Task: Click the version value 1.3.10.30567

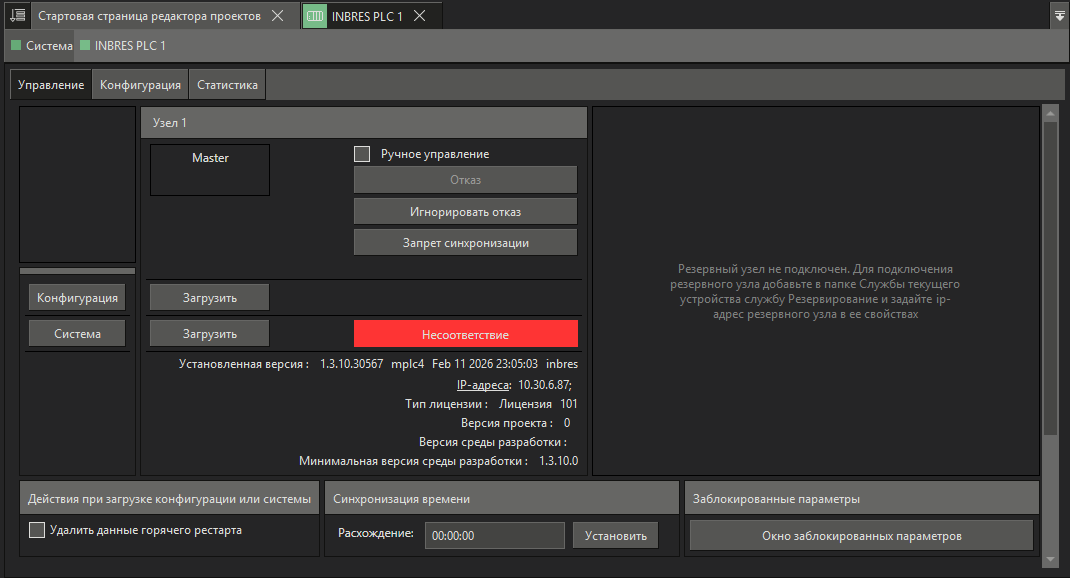Action: point(351,364)
